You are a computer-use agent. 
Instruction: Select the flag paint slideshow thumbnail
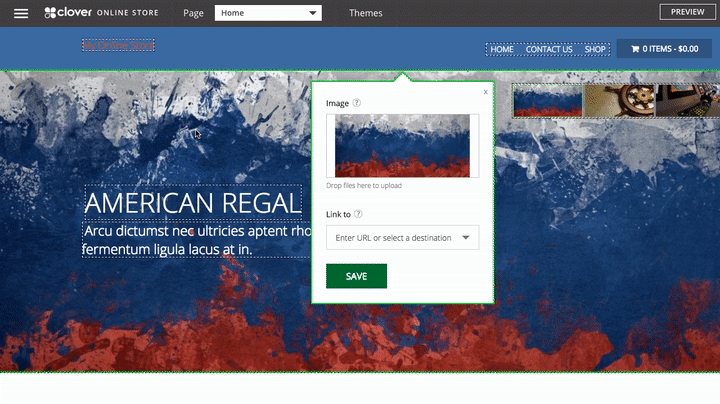pos(548,100)
